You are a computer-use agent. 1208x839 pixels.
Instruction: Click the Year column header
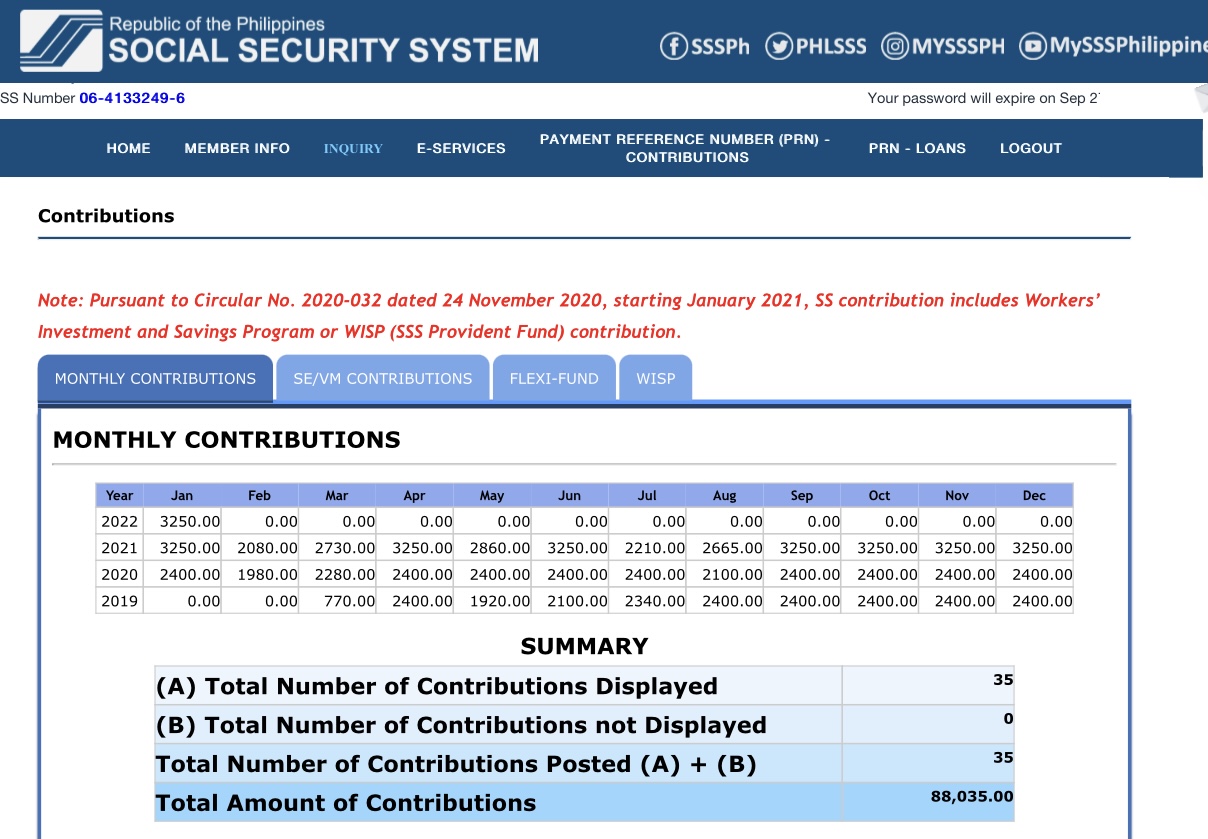pyautogui.click(x=119, y=495)
